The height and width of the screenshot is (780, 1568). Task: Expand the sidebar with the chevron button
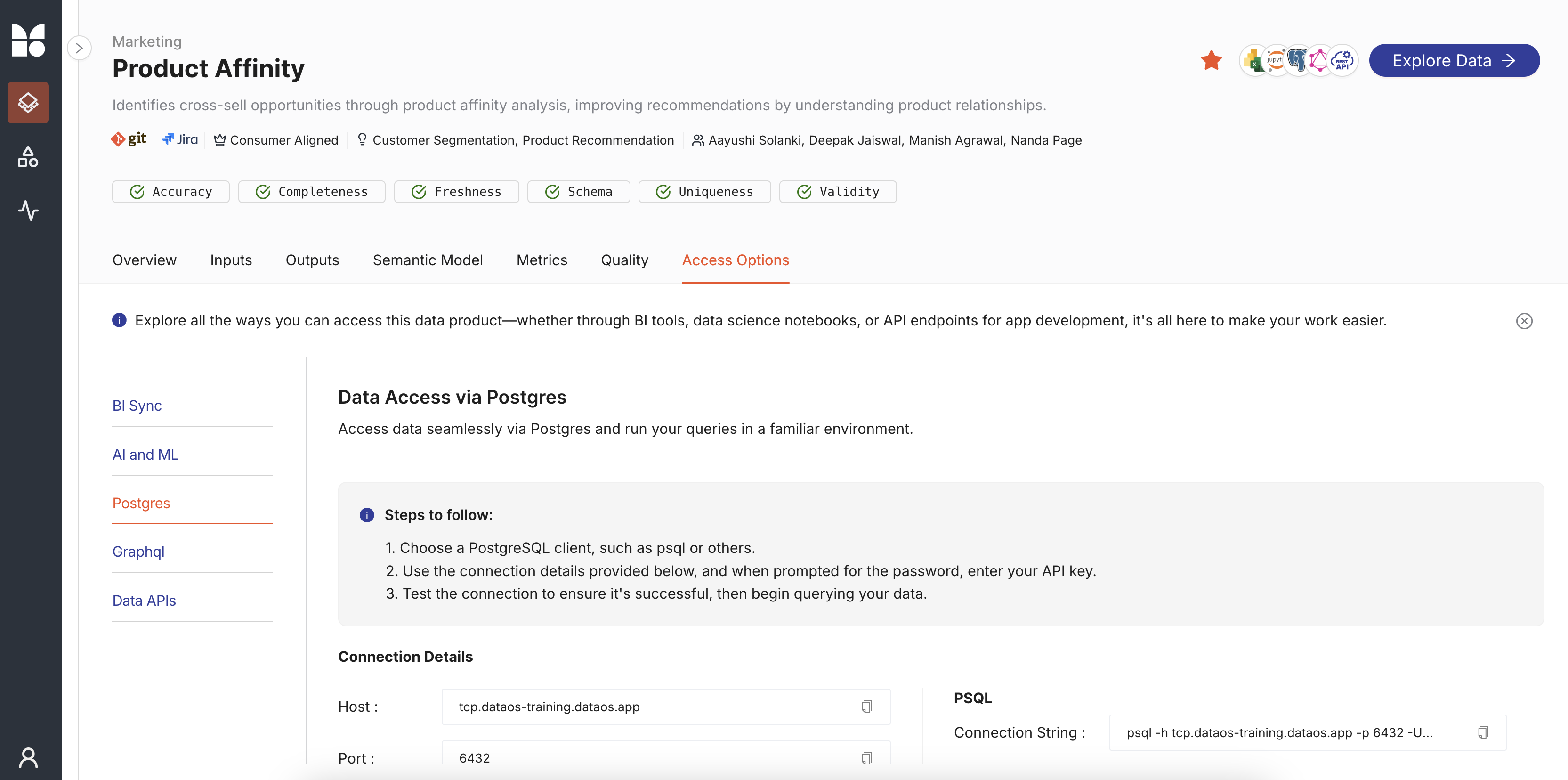click(79, 48)
